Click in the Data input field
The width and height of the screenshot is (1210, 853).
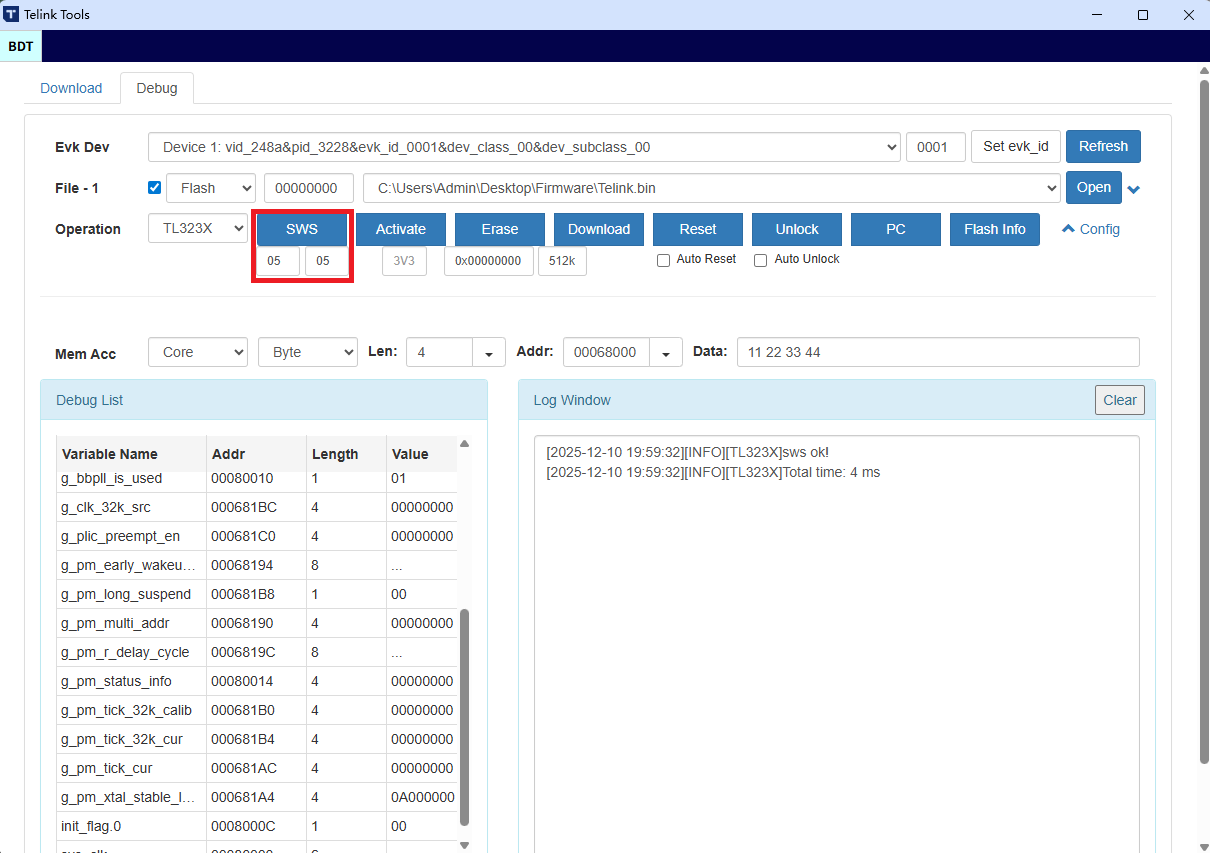coord(937,352)
